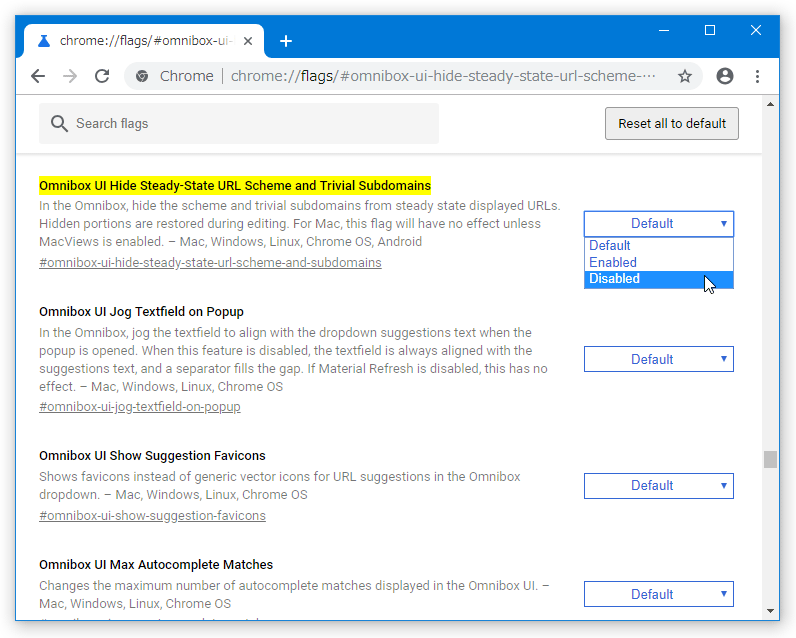
Task: Go back with the back arrow
Action: [x=38, y=76]
